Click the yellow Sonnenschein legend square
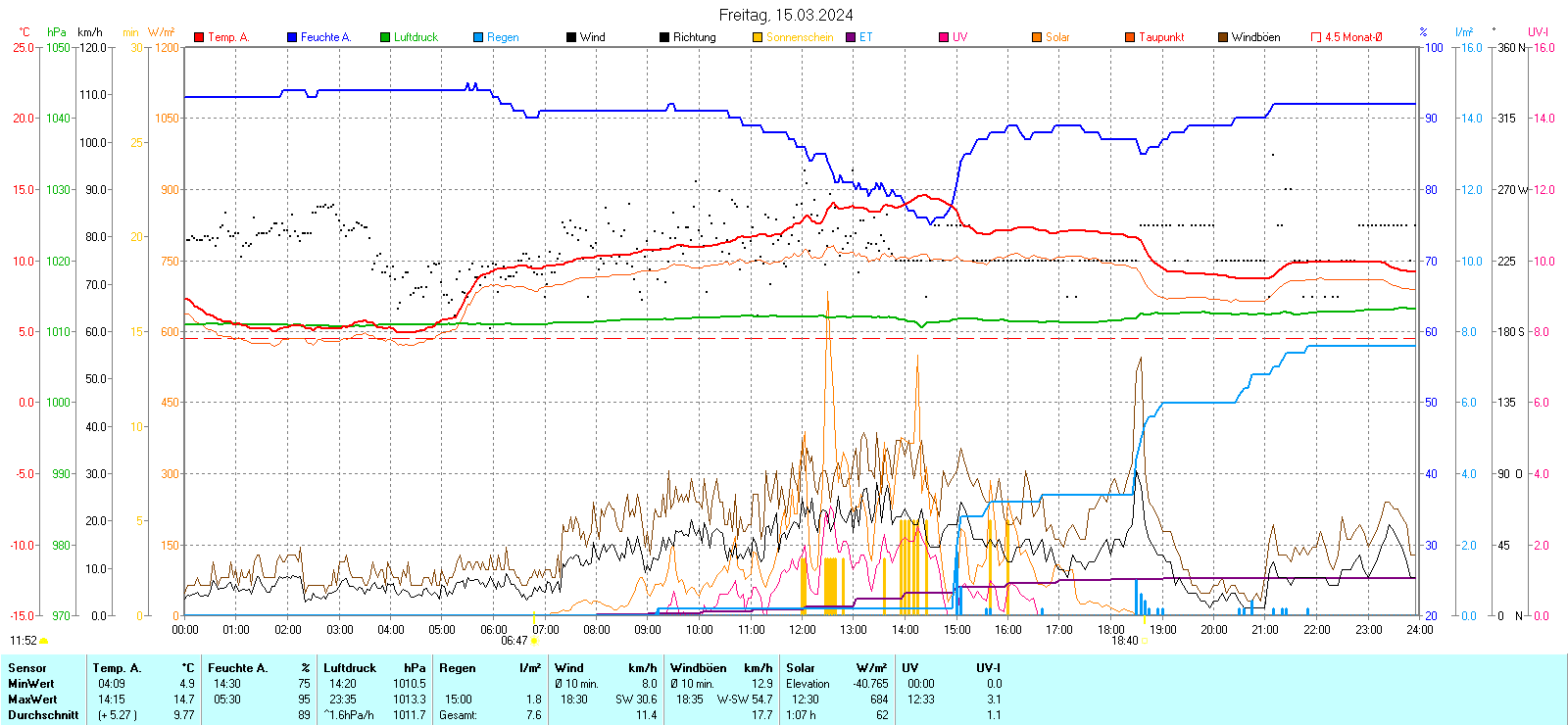The image size is (1568, 725). 758,37
